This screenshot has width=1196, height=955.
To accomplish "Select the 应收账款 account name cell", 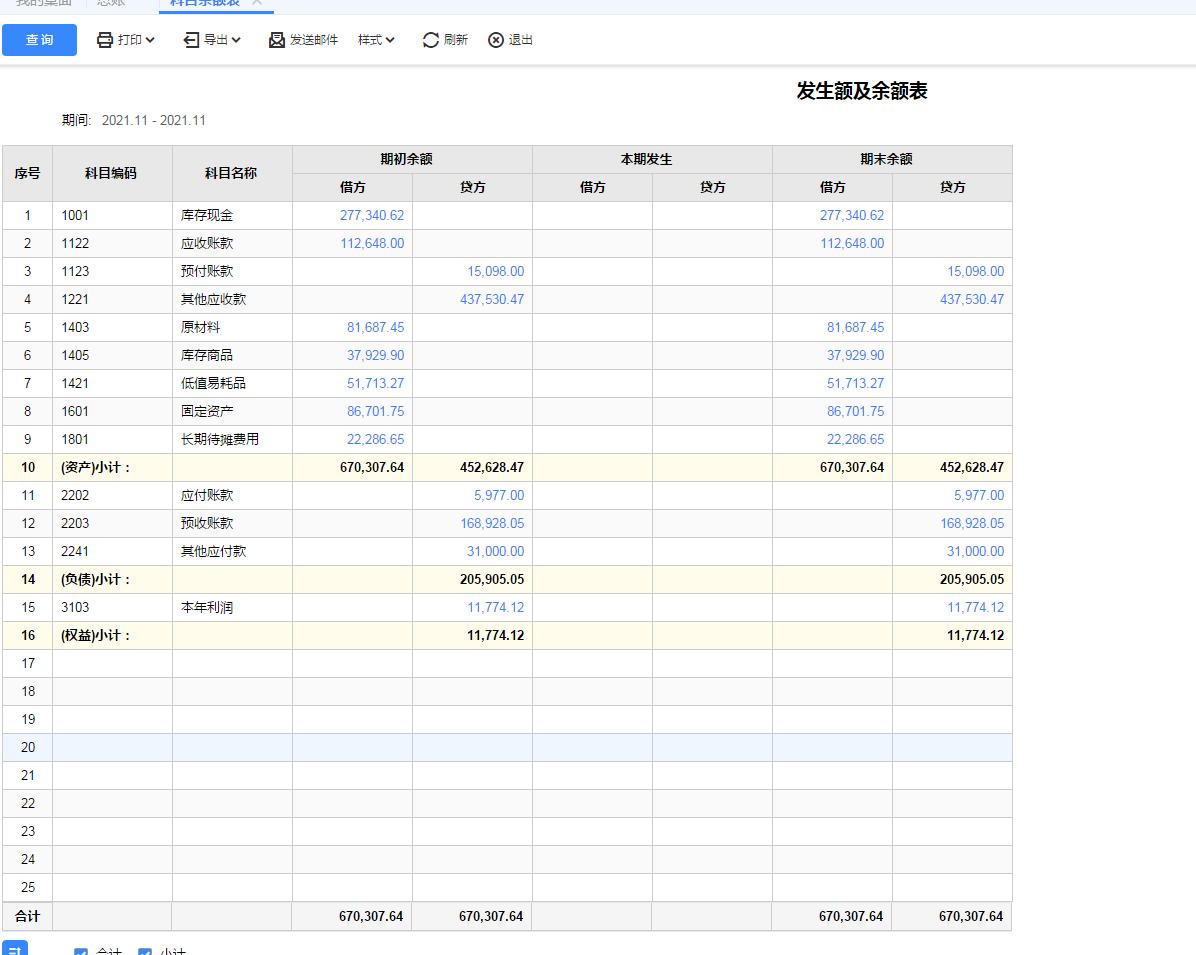I will click(232, 243).
